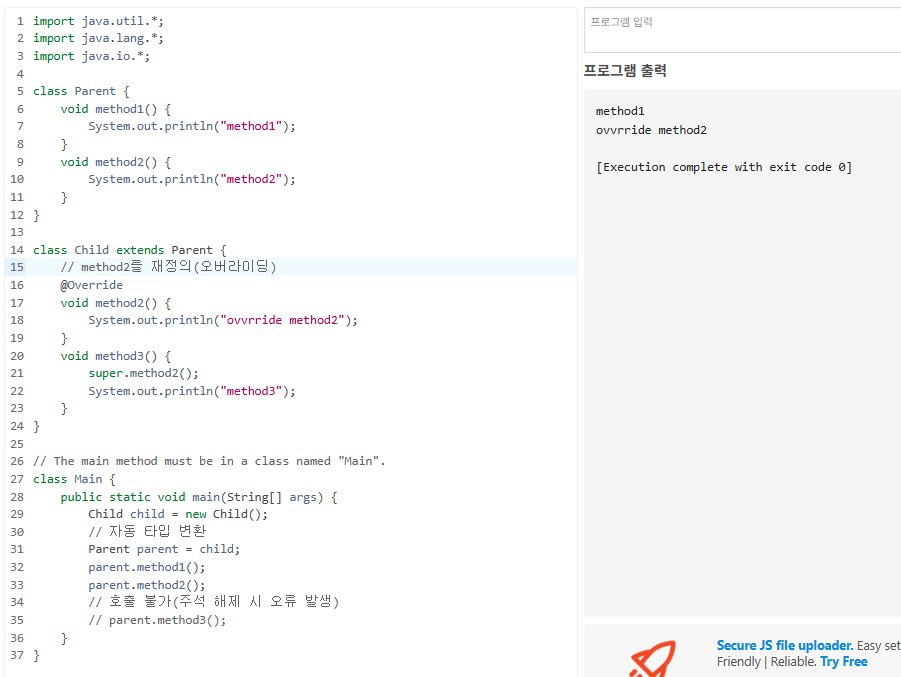Screen dimensions: 901x677
Task: Click code line 'import java.io.*;'
Action: tap(91, 56)
